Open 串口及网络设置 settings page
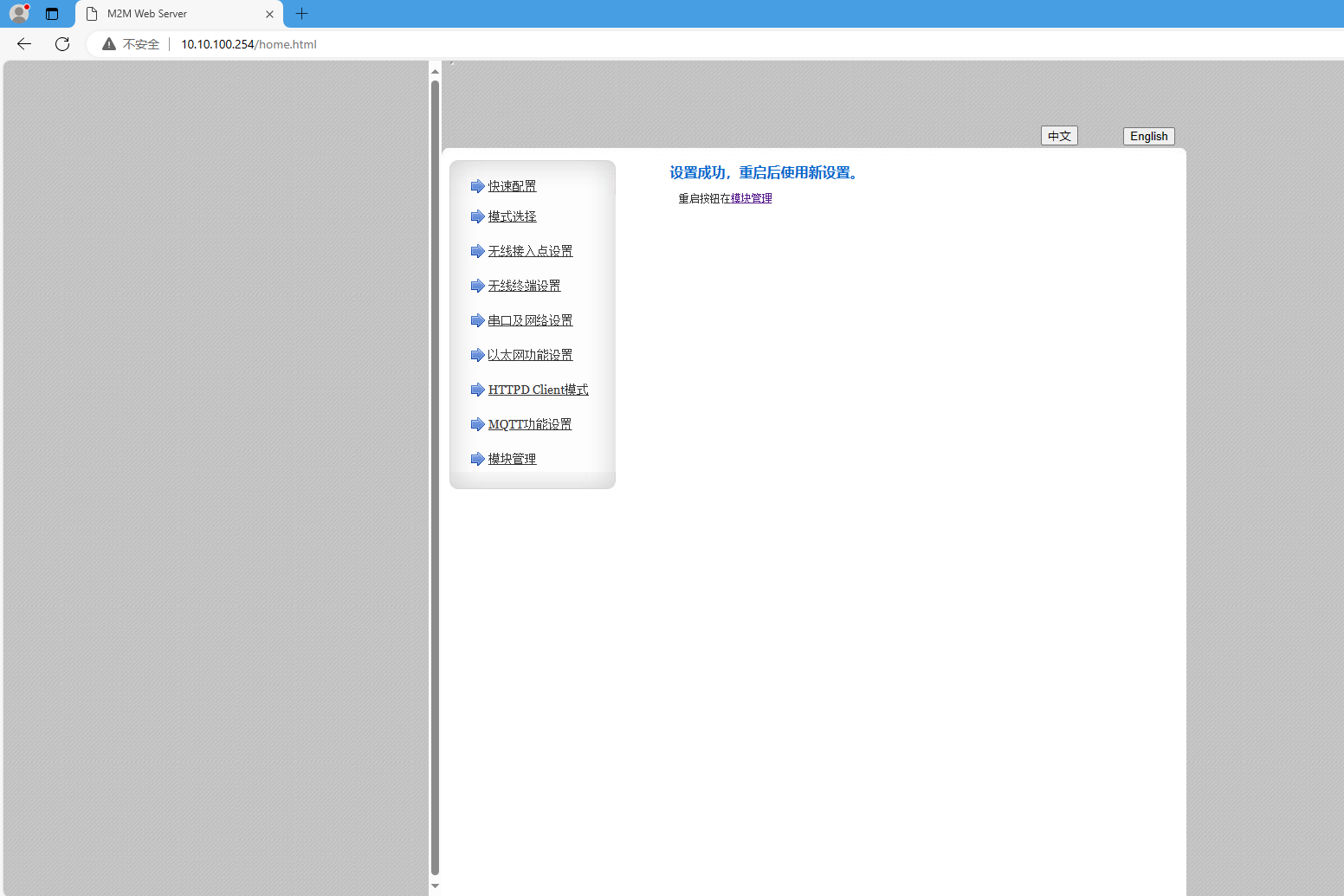 click(530, 320)
